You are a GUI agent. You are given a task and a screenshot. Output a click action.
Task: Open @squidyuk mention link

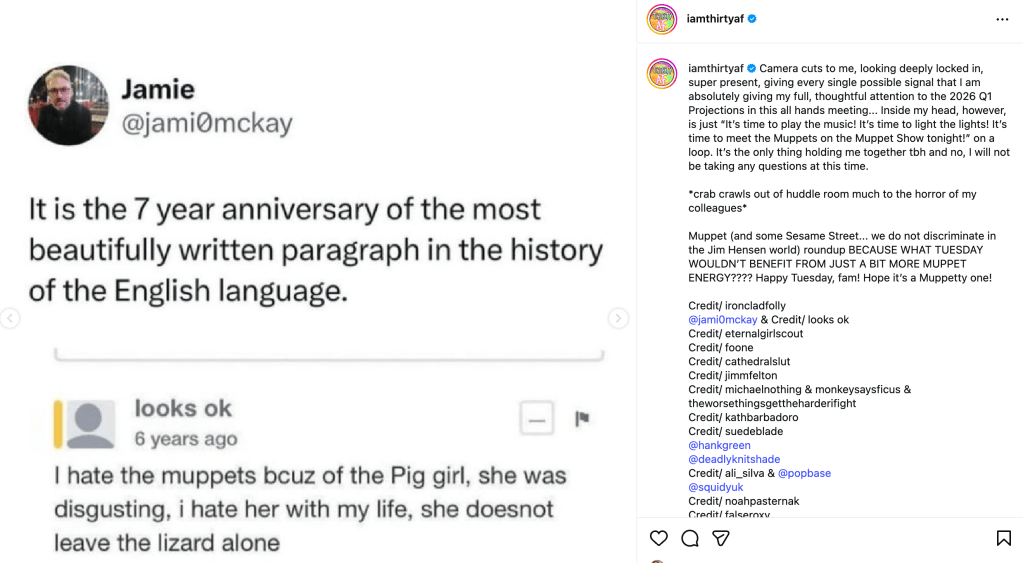(x=715, y=487)
